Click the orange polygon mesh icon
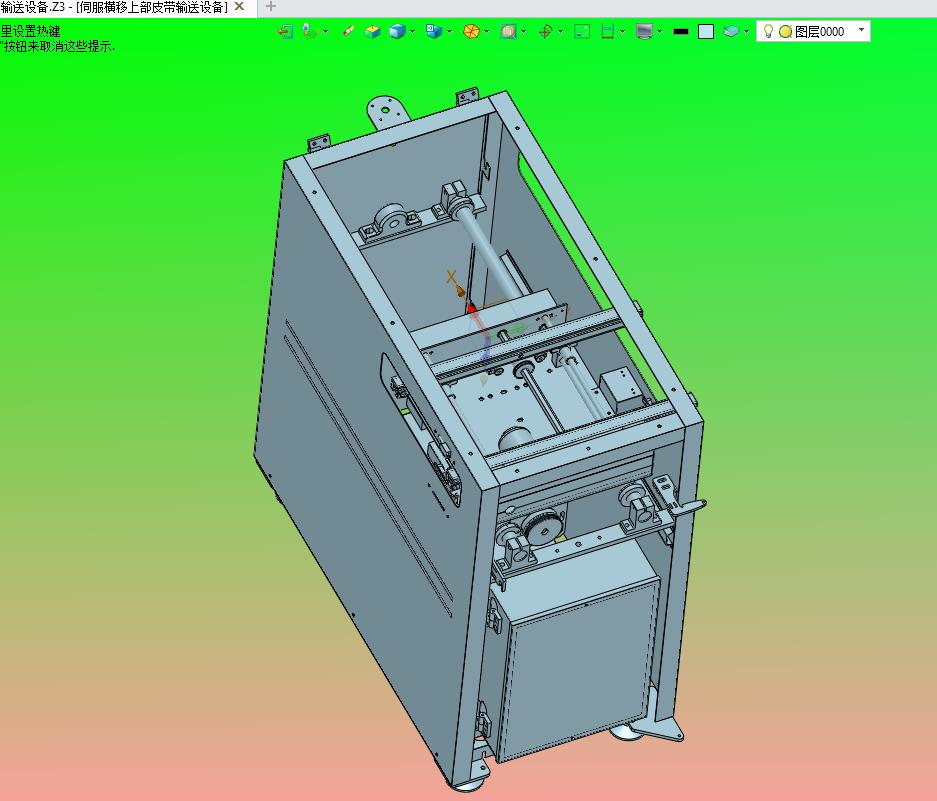Image resolution: width=937 pixels, height=801 pixels. tap(471, 32)
